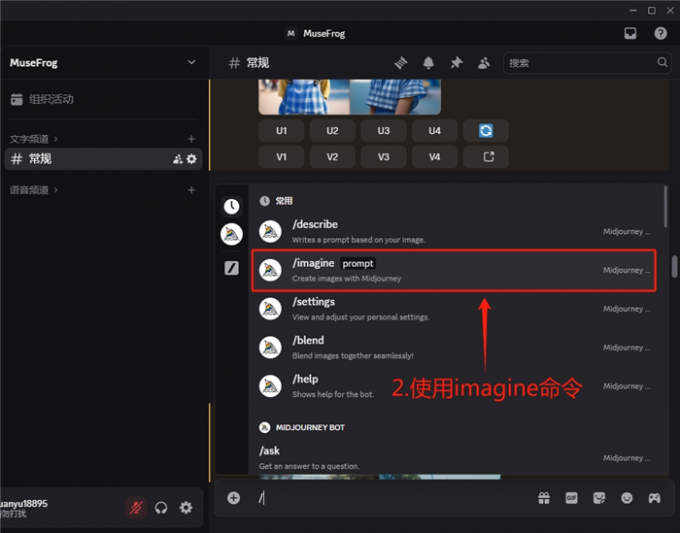
Task: Choose the /describe command
Action: [454, 231]
